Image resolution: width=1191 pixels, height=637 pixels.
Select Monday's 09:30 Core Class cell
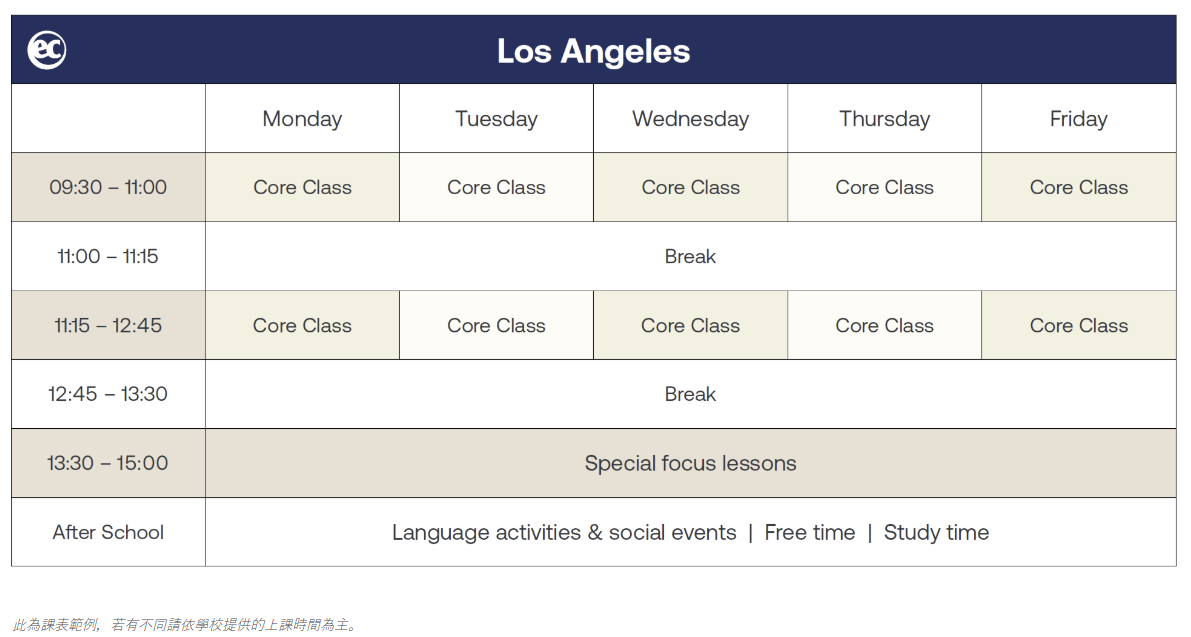pyautogui.click(x=302, y=188)
